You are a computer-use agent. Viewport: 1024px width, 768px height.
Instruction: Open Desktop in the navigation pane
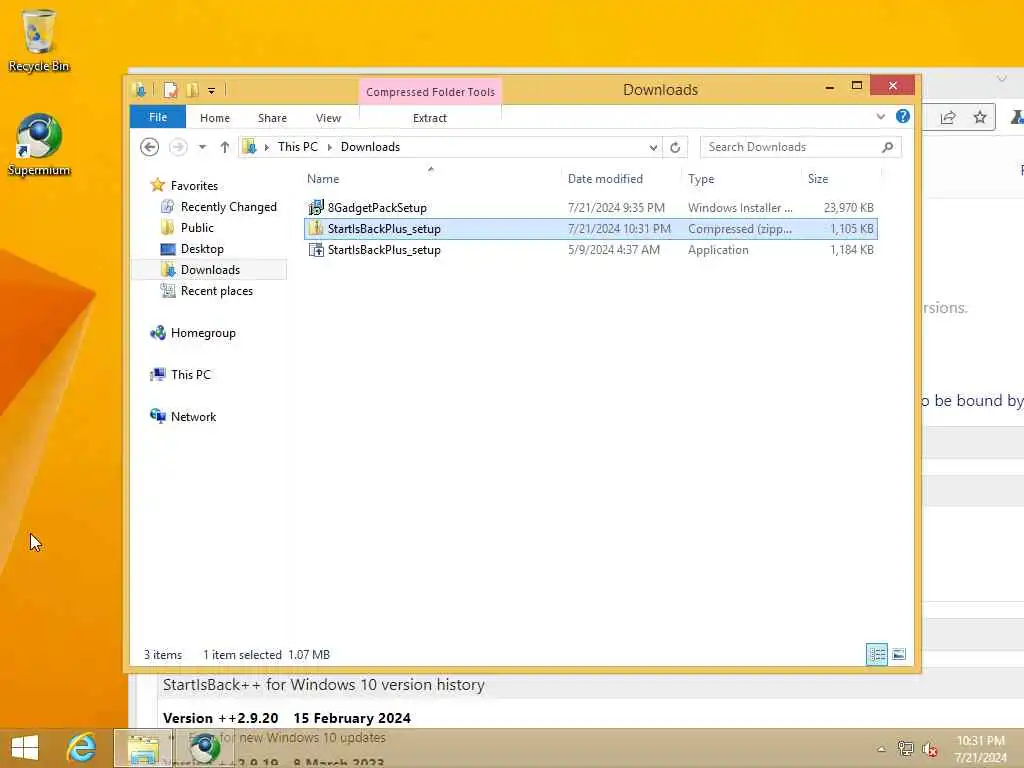(202, 249)
